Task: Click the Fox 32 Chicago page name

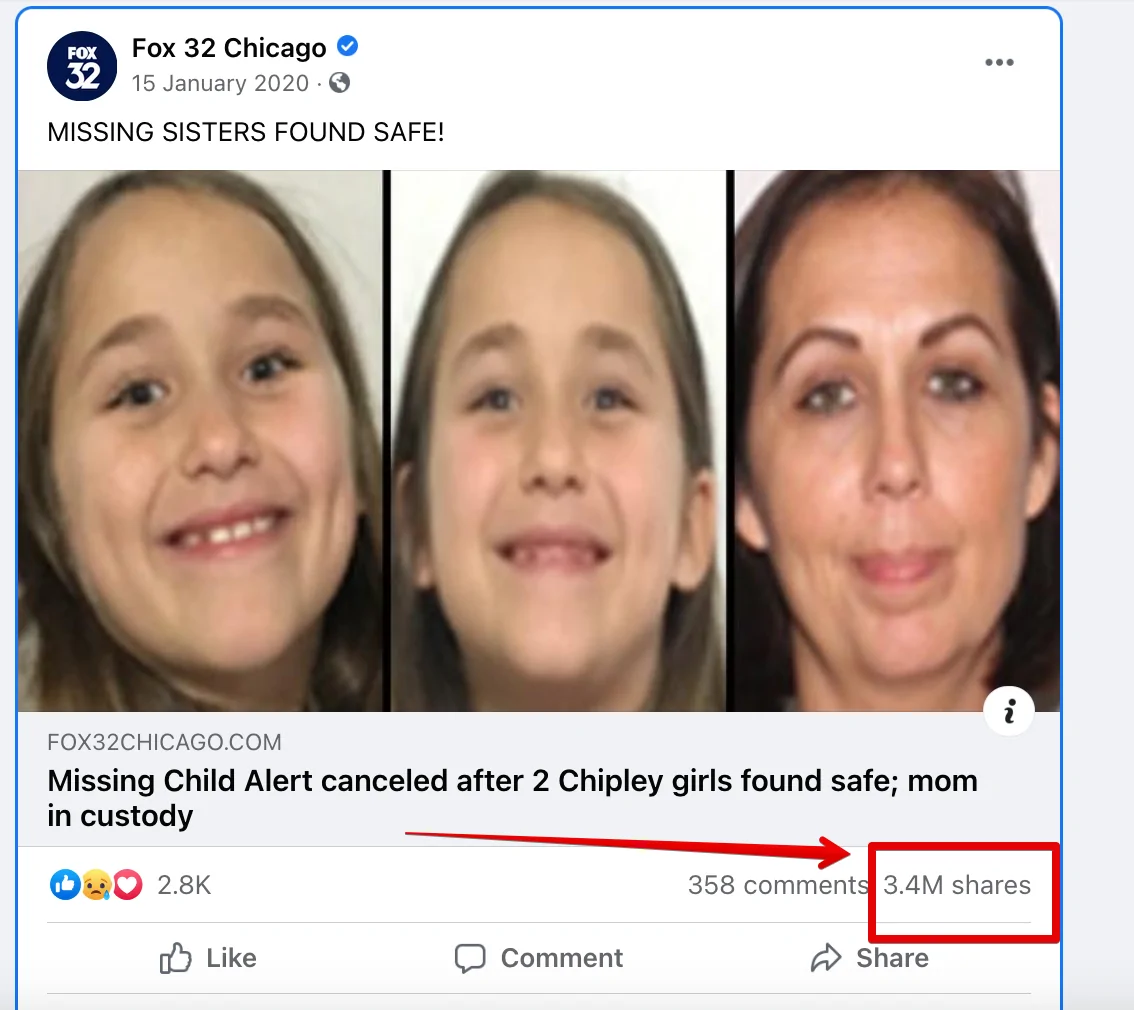Action: (x=229, y=48)
